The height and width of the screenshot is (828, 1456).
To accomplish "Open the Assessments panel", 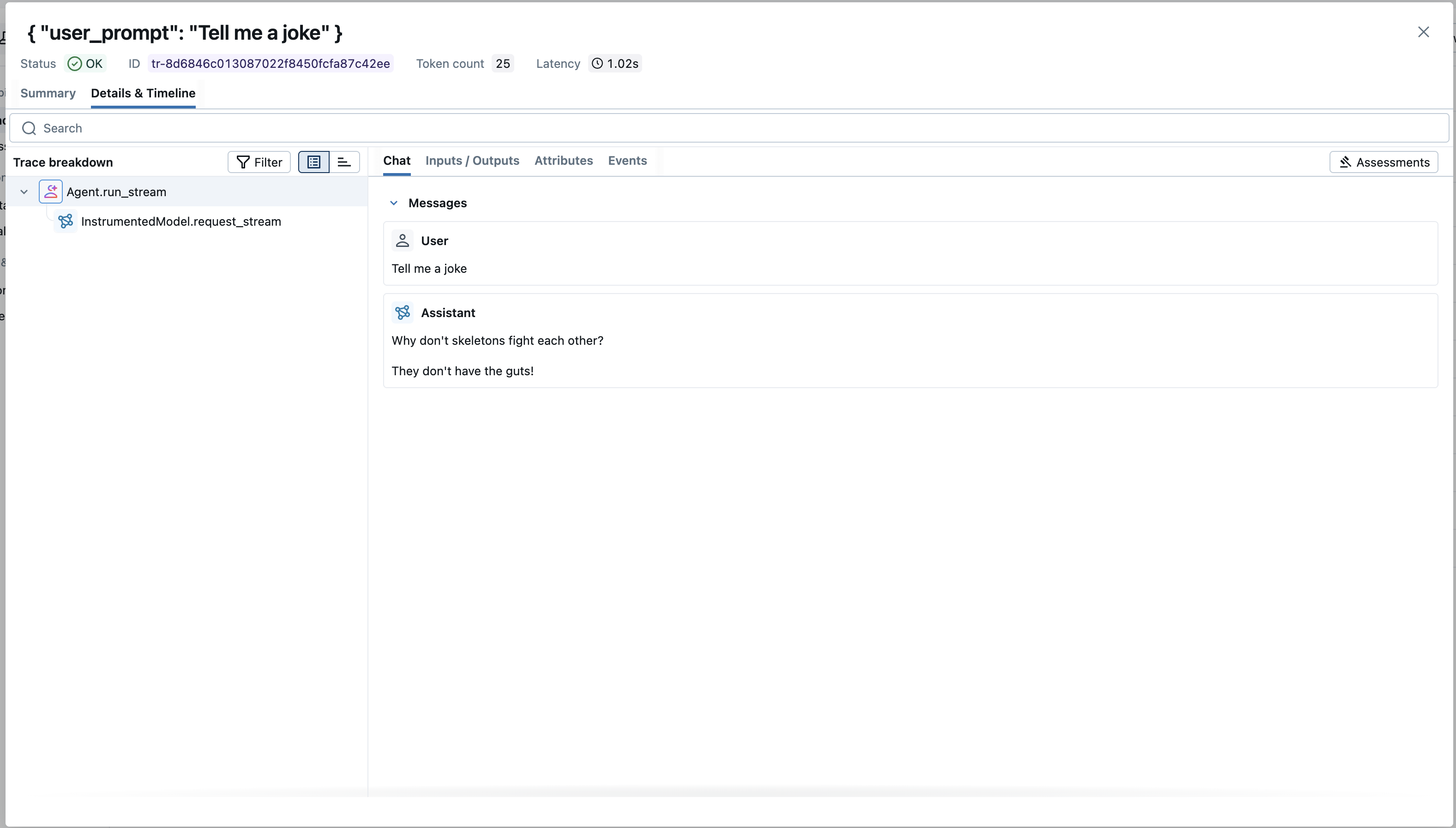I will 1384,162.
